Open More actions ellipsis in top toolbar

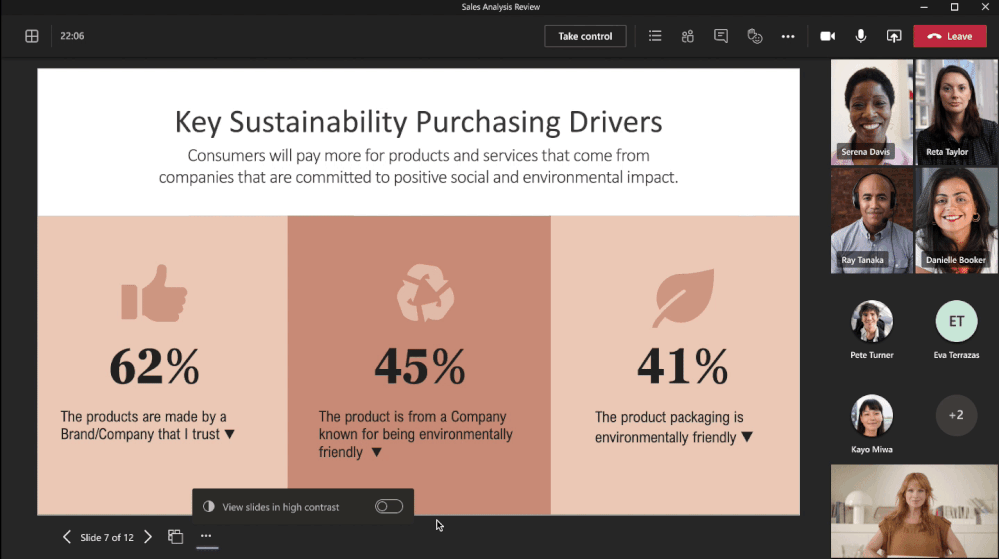pos(788,36)
